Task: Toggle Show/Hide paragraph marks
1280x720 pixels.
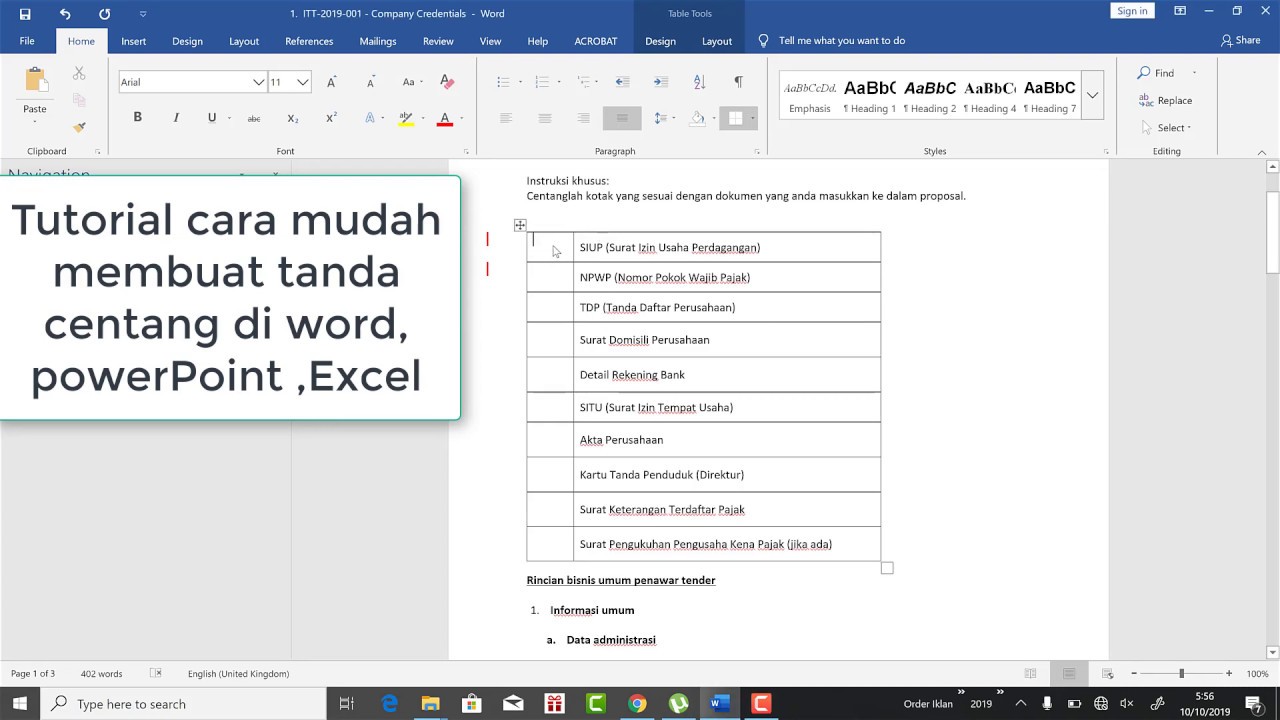Action: click(738, 82)
